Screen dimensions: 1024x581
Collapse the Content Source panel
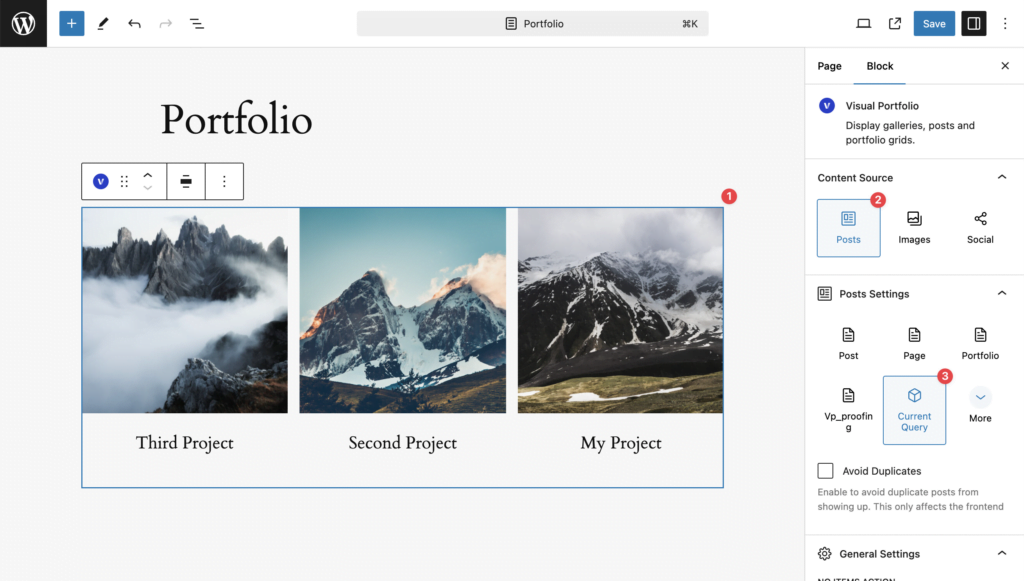click(1002, 178)
